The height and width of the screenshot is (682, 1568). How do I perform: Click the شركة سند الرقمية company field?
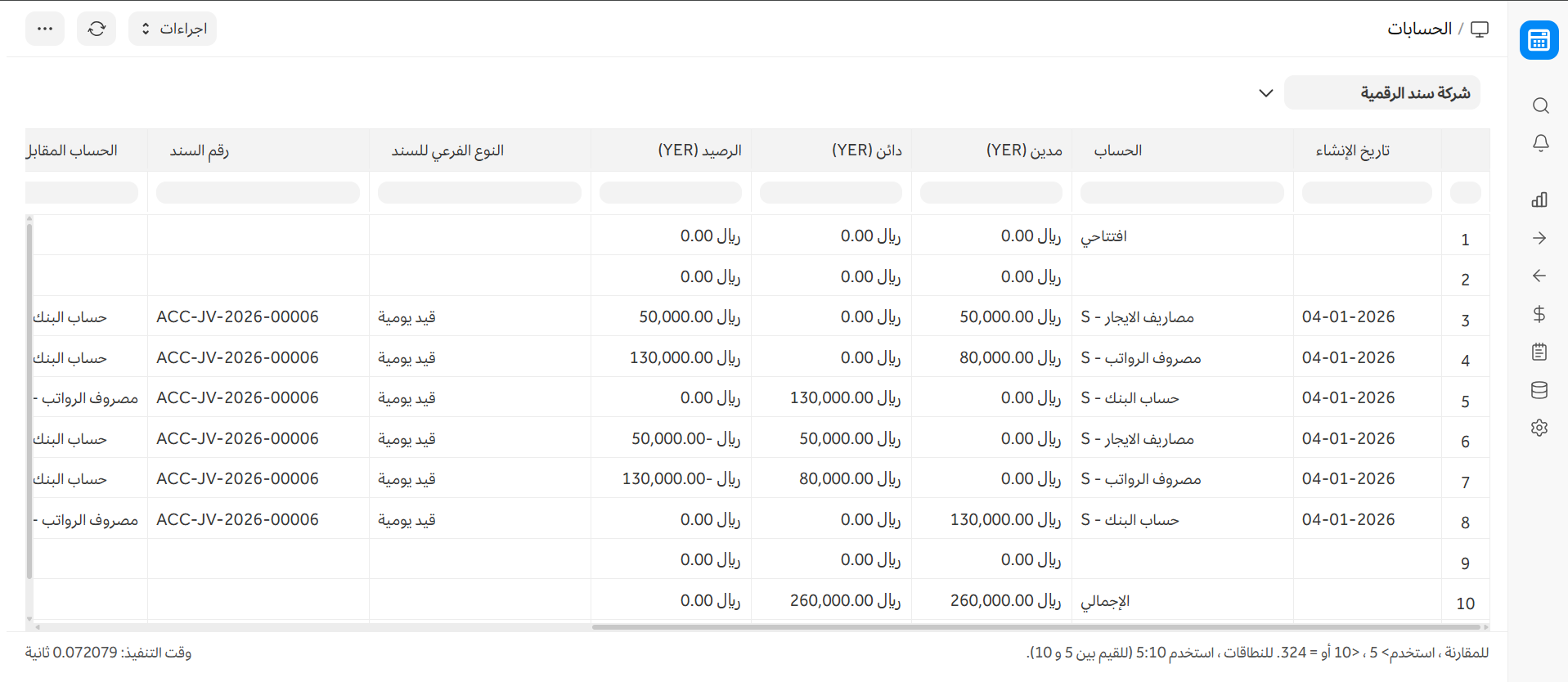[1382, 93]
